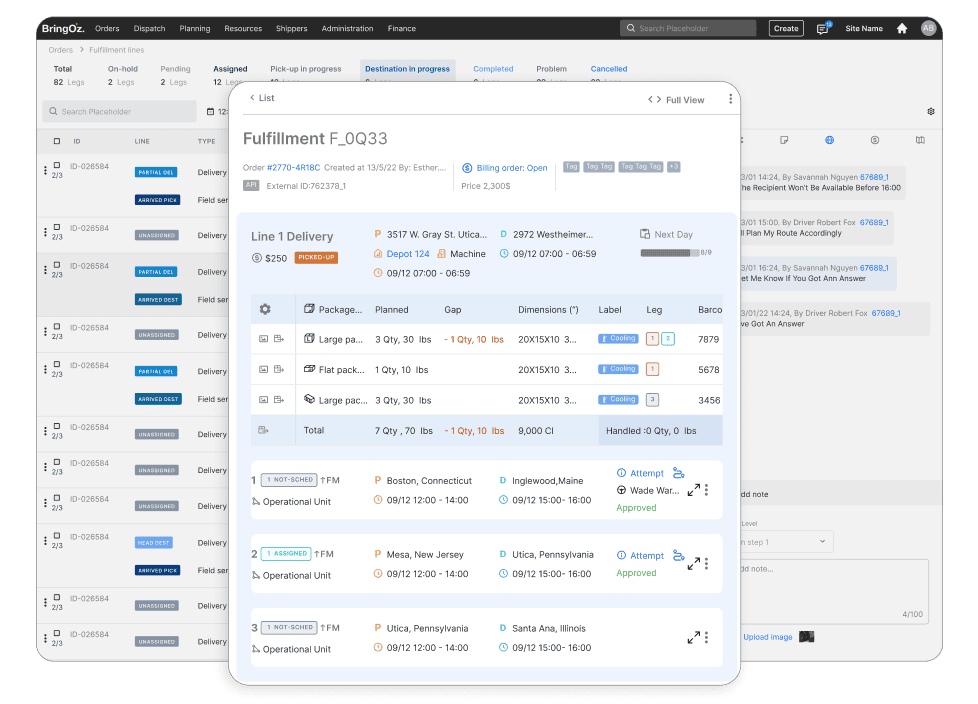Open the Finance menu
The width and height of the screenshot is (978, 704).
tap(402, 29)
